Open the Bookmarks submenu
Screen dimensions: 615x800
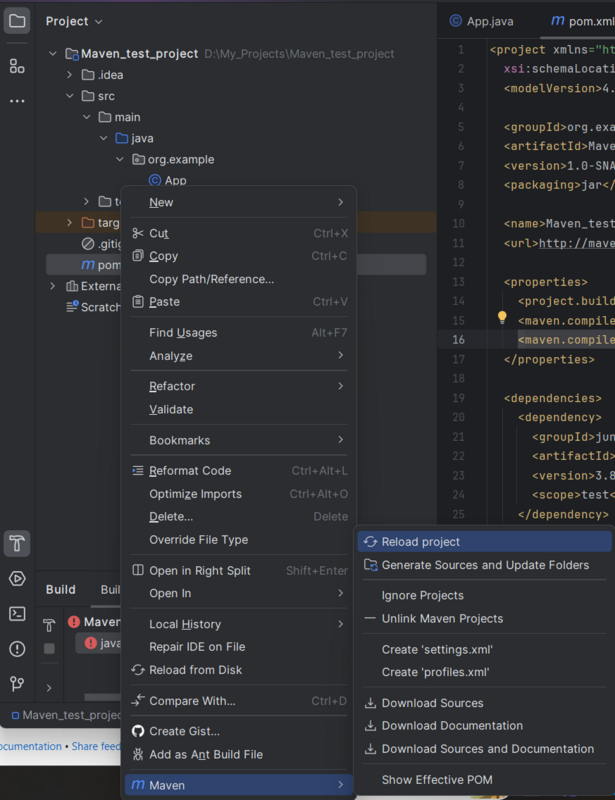(238, 440)
